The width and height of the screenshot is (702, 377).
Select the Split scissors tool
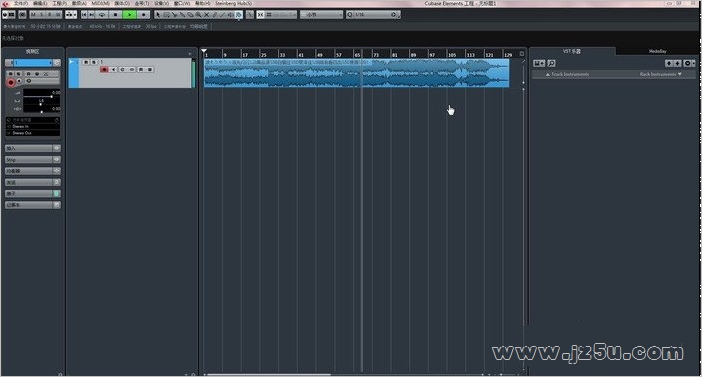[x=175, y=14]
